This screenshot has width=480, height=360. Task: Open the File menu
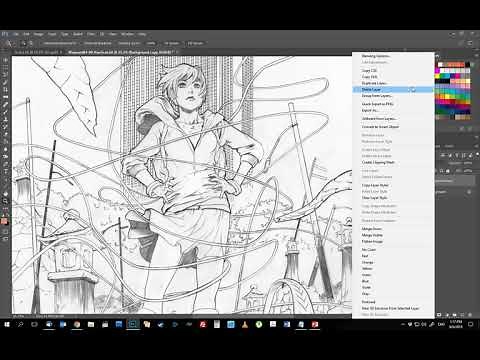click(x=16, y=34)
